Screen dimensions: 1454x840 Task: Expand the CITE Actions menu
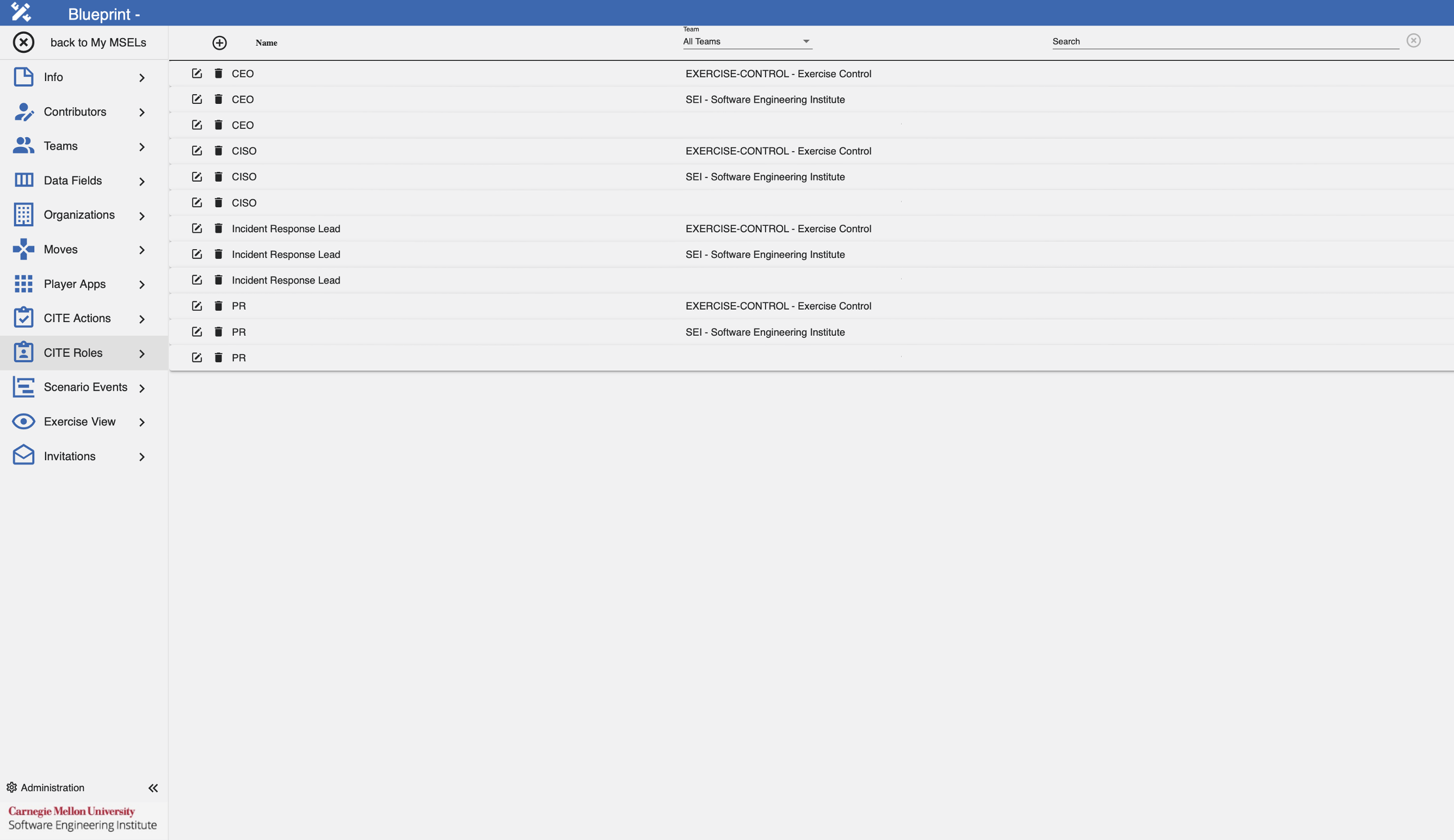pos(77,318)
